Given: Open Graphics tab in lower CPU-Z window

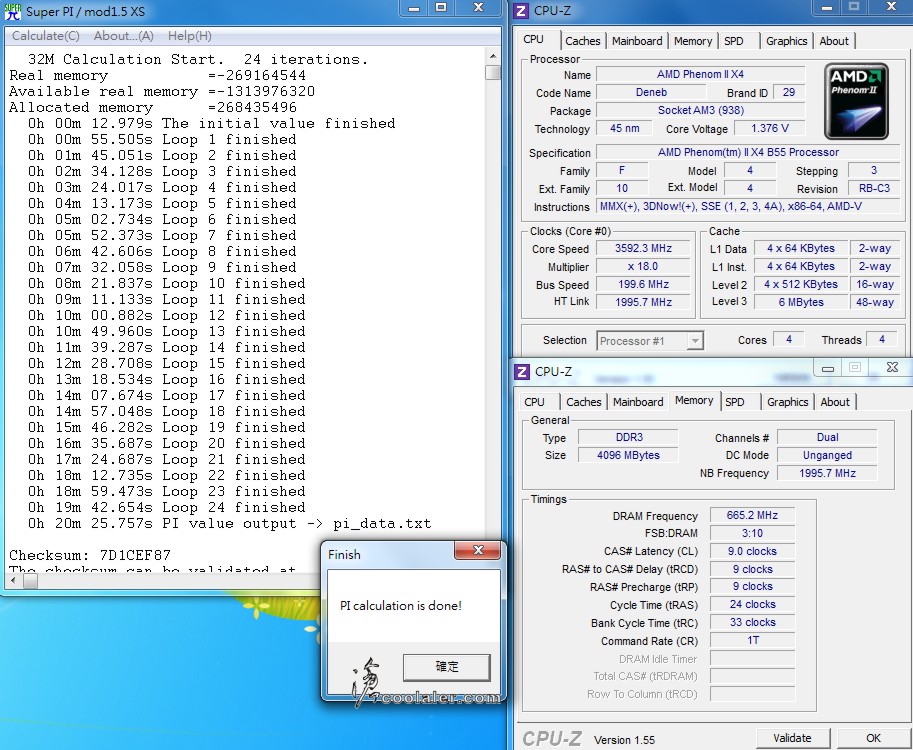Looking at the screenshot, I should [787, 402].
